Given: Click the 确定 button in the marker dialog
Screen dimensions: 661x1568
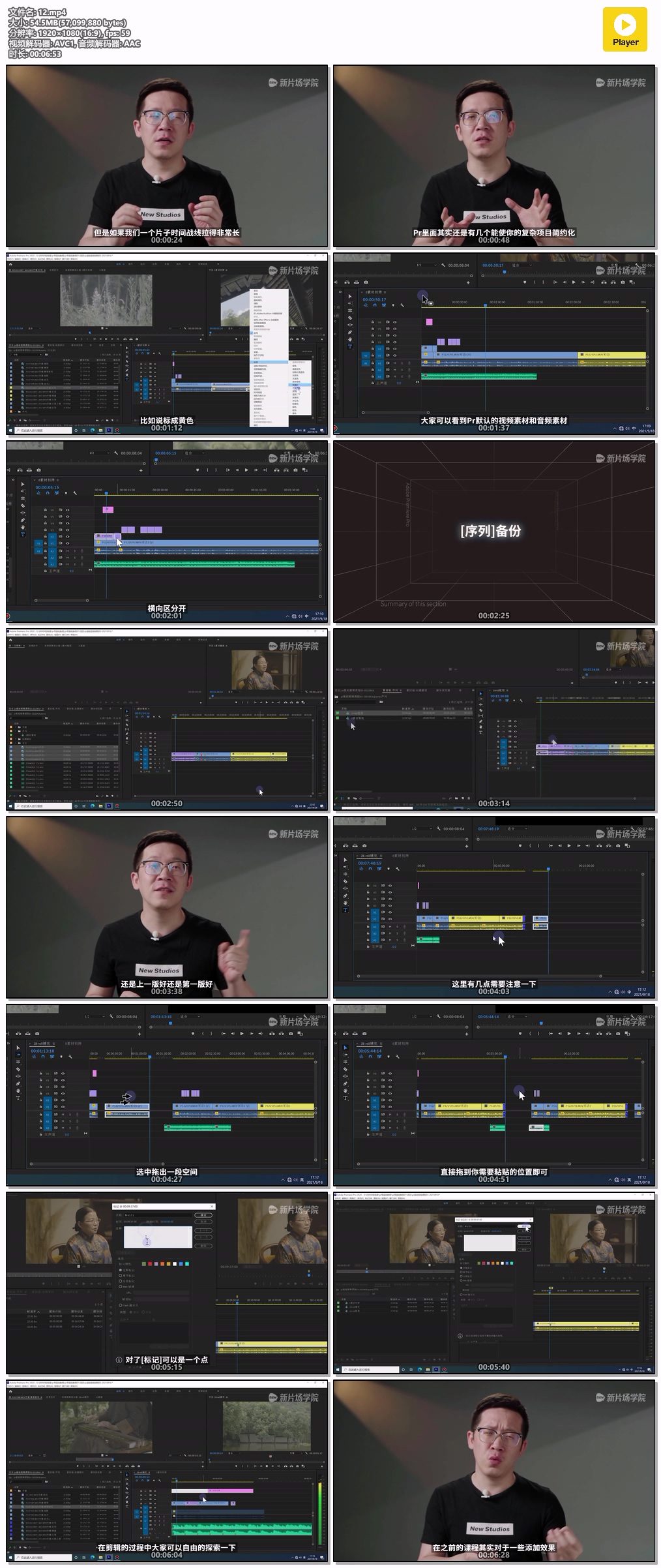Looking at the screenshot, I should (x=204, y=1215).
